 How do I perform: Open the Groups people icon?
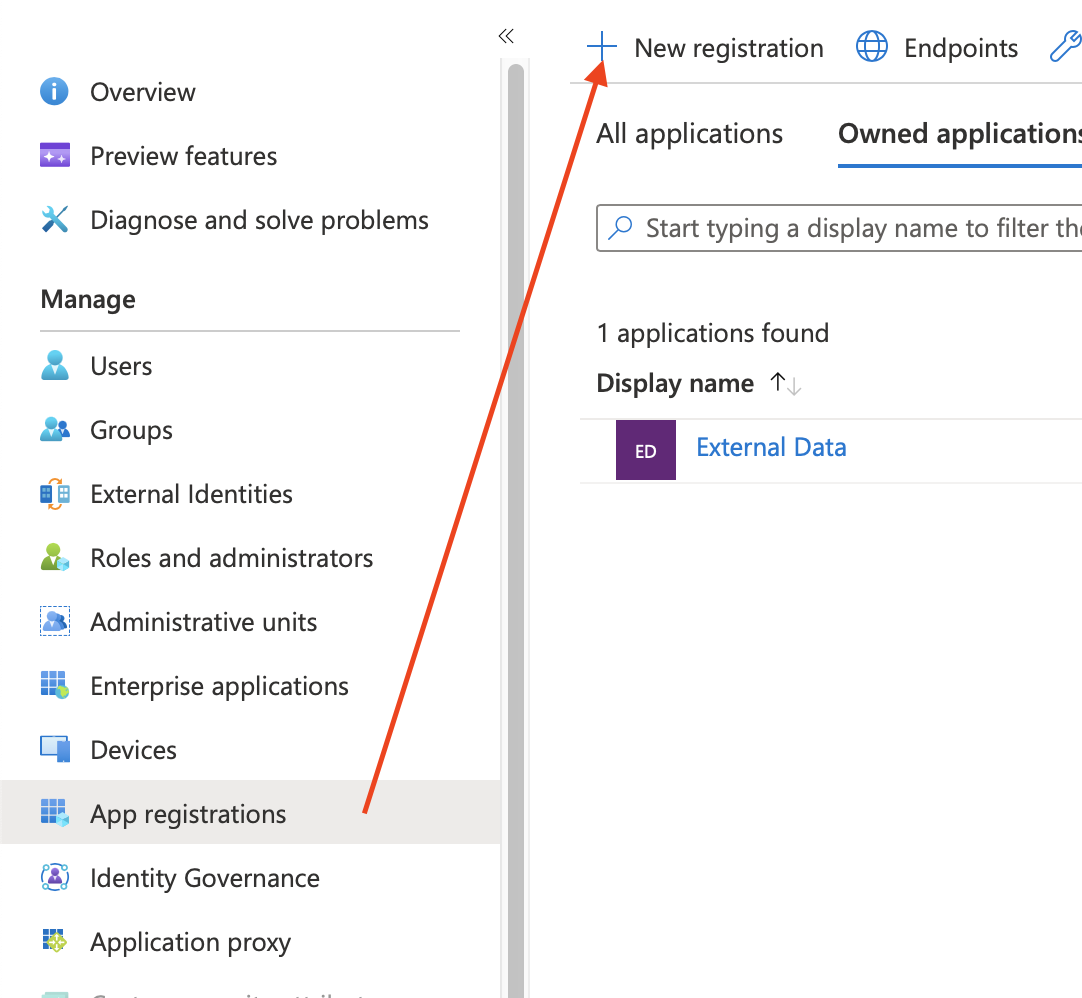pos(54,430)
